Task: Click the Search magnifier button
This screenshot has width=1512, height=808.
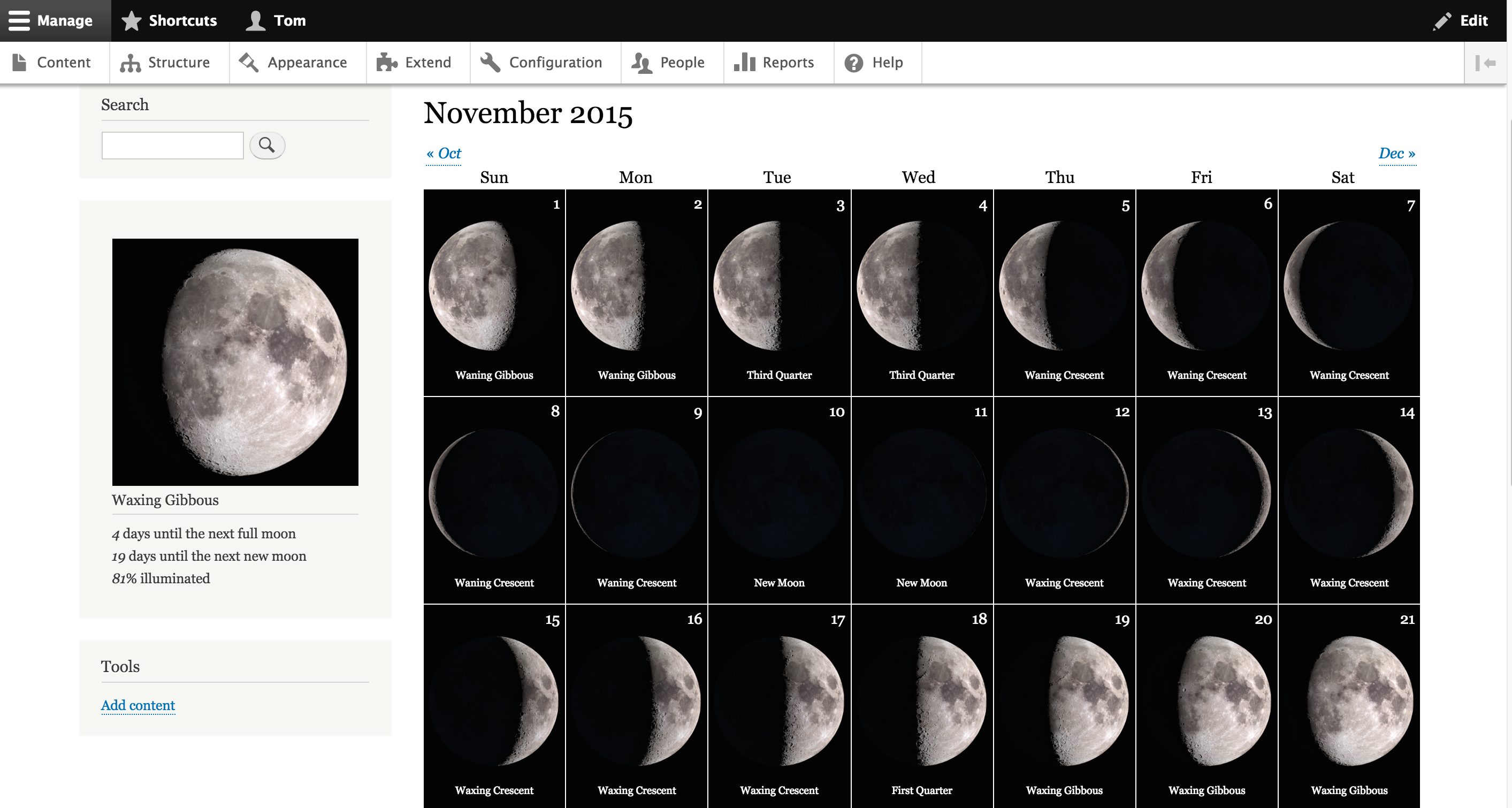Action: click(266, 145)
